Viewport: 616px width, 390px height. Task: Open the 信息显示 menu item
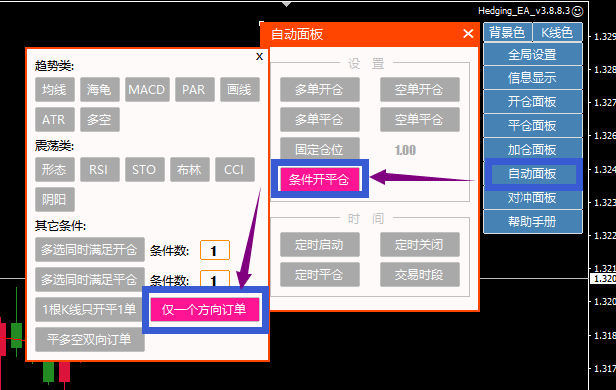532,78
